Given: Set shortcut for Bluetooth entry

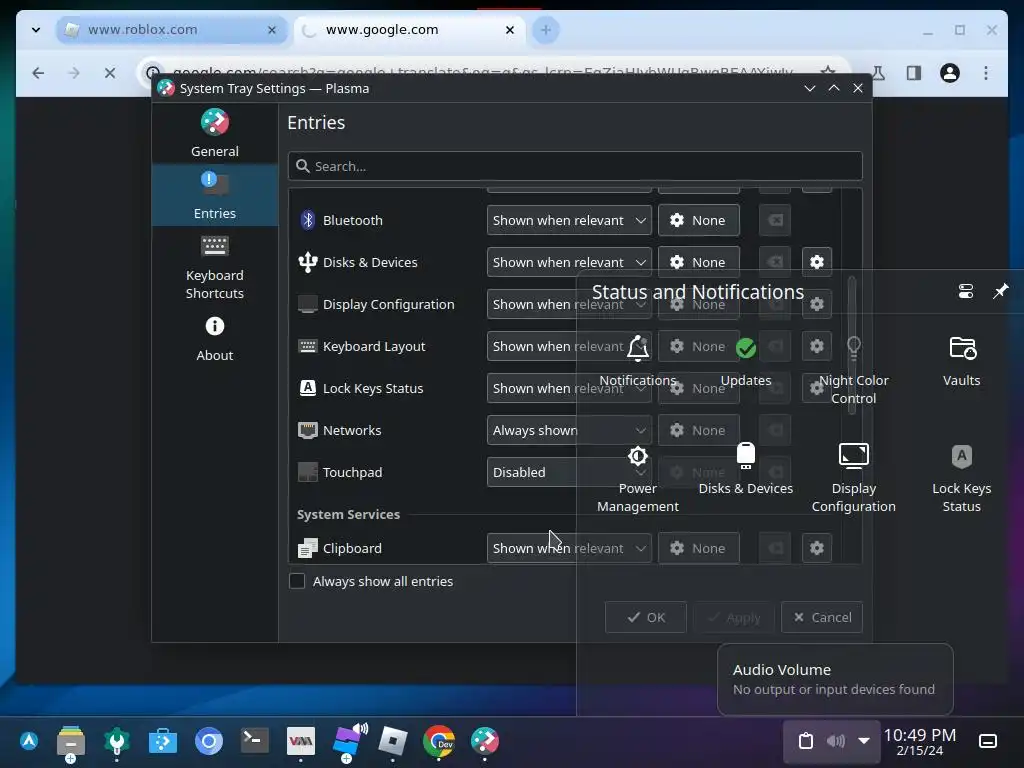Looking at the screenshot, I should (x=698, y=220).
